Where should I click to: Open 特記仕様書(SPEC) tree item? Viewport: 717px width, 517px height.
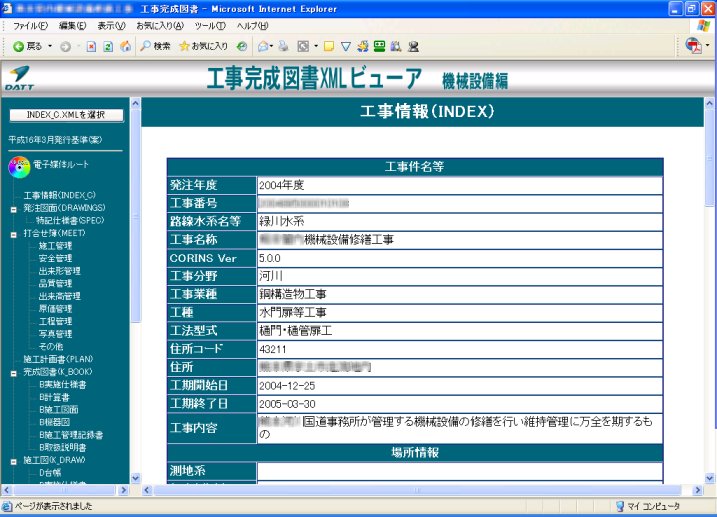[70, 220]
